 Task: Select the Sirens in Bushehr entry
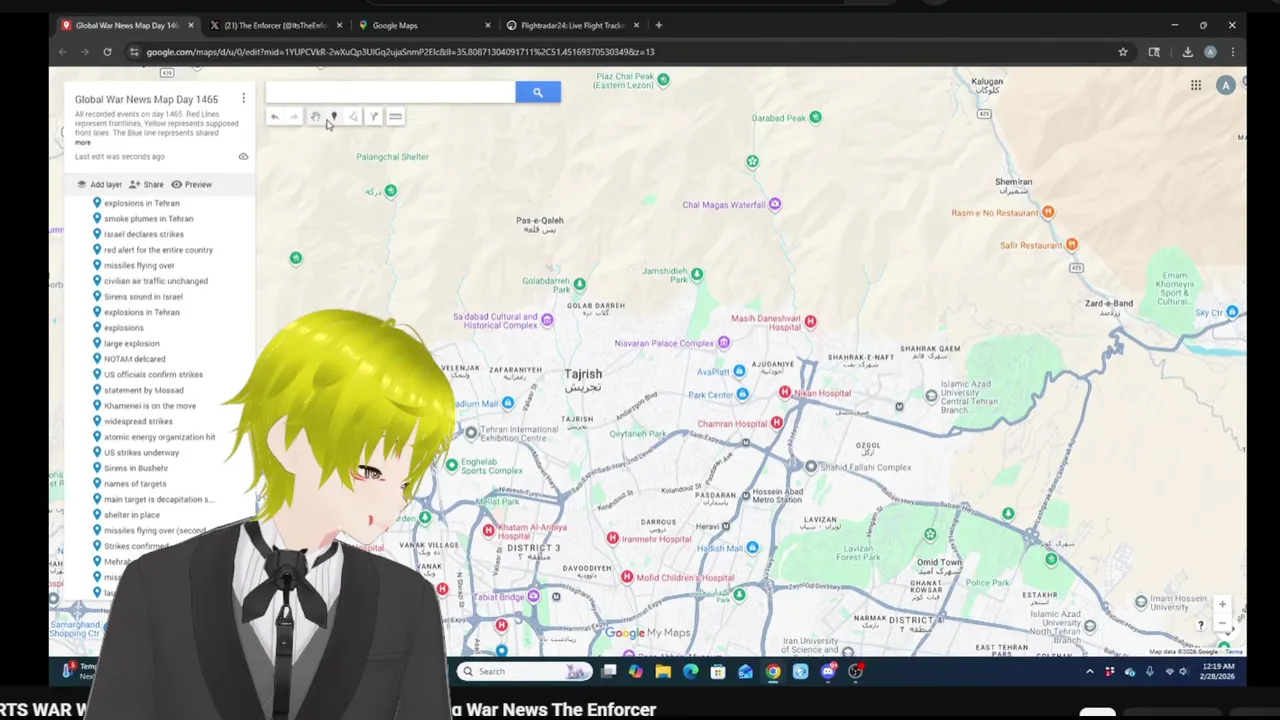[136, 468]
